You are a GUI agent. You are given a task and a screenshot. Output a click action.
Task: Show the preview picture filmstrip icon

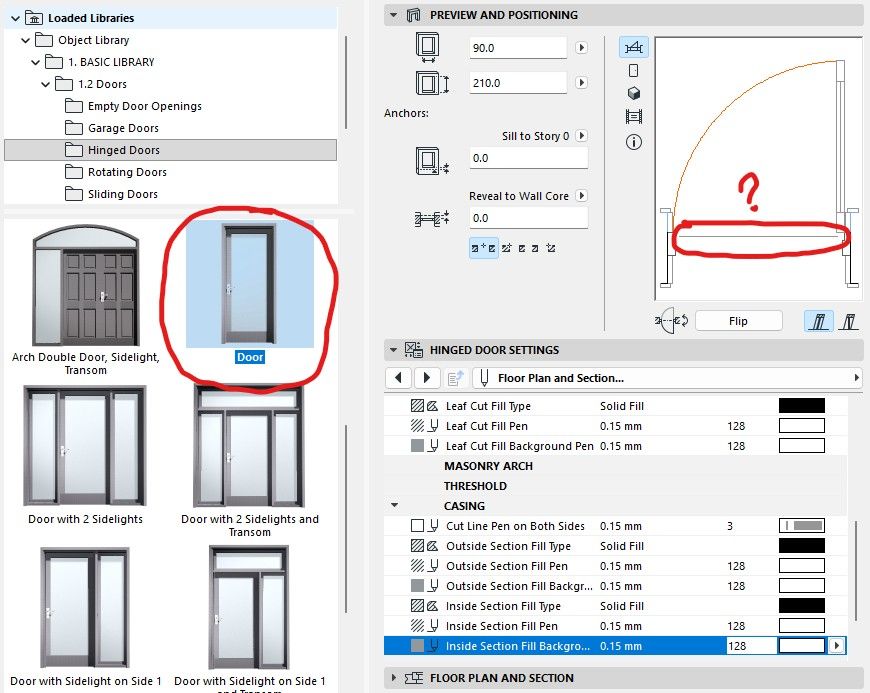634,117
